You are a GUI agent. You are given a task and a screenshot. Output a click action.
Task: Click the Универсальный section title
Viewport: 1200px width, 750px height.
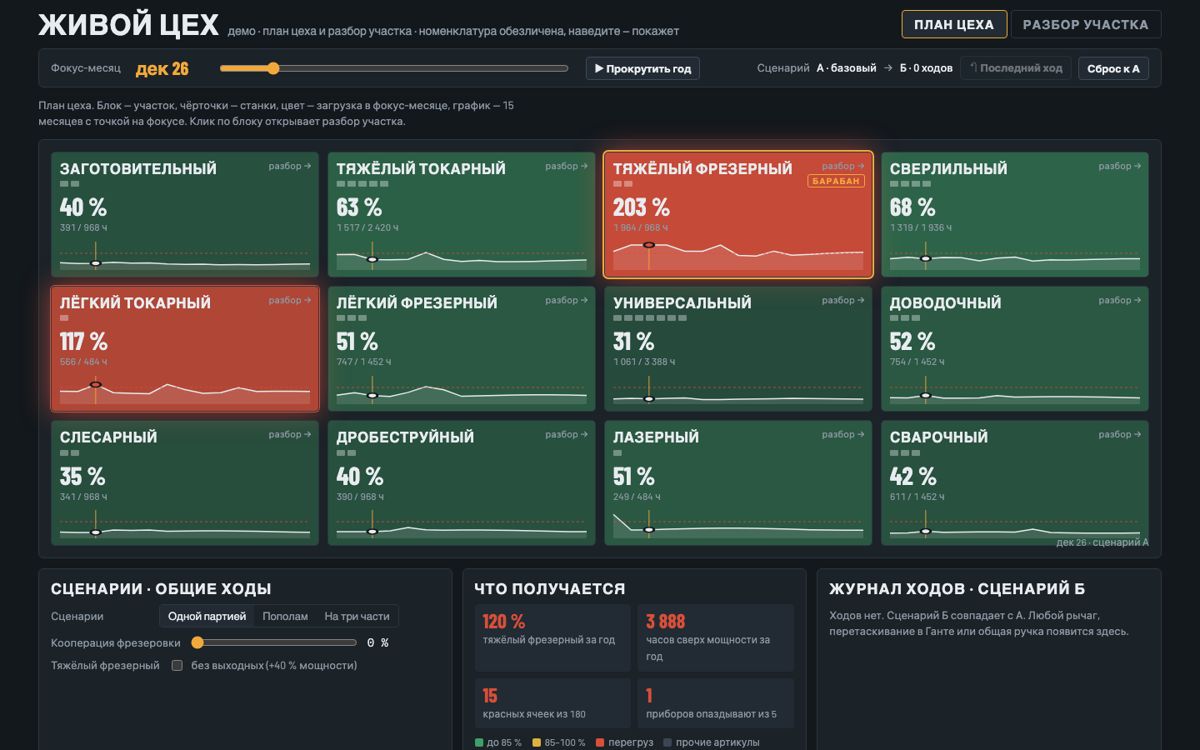pos(682,303)
